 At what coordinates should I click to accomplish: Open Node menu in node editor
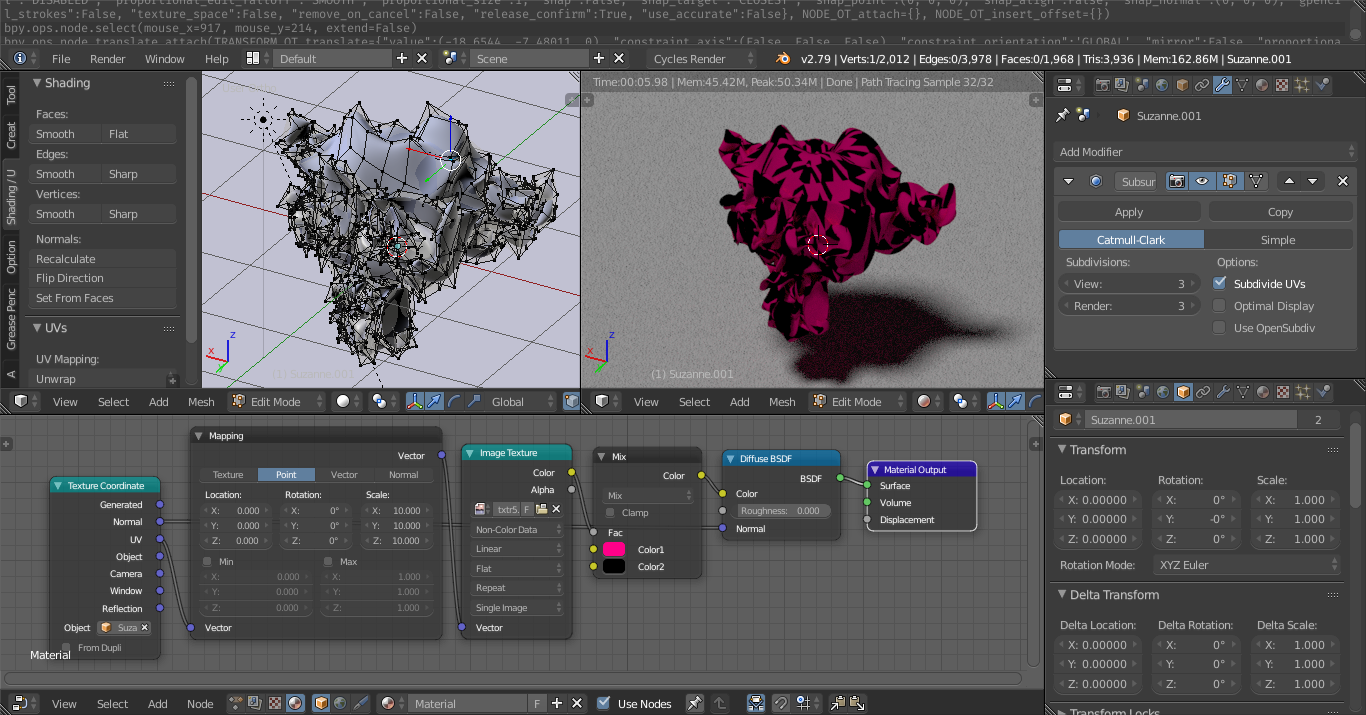point(200,703)
